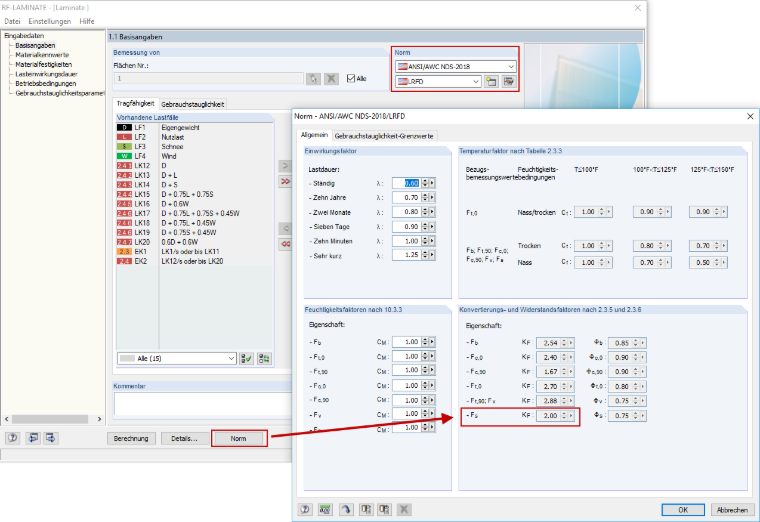
Task: Pick surfaces graphically icon next to Flächen Nr.
Action: [x=313, y=79]
